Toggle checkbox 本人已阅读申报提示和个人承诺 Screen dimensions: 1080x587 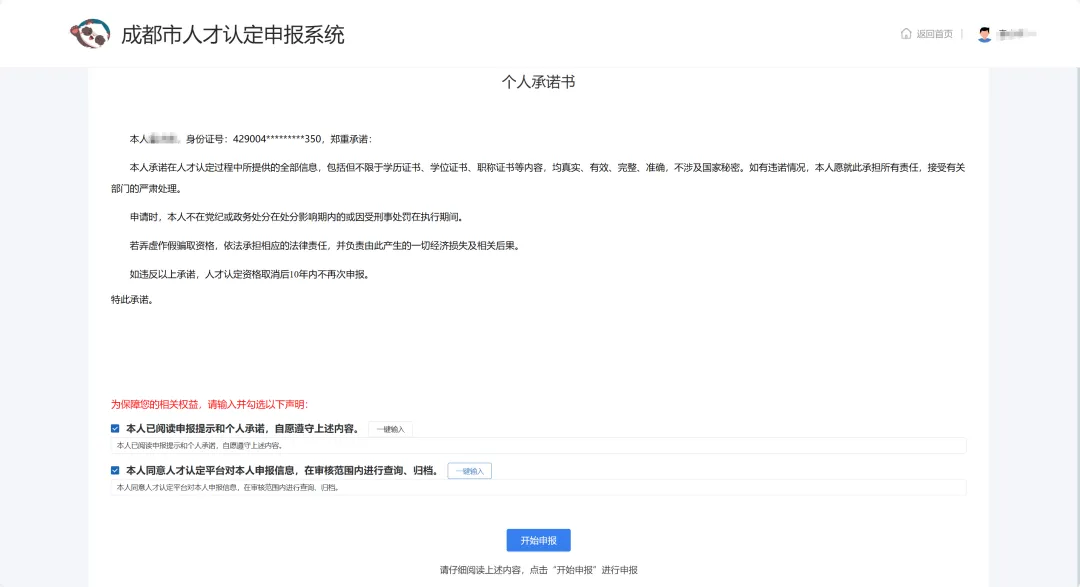(x=115, y=429)
